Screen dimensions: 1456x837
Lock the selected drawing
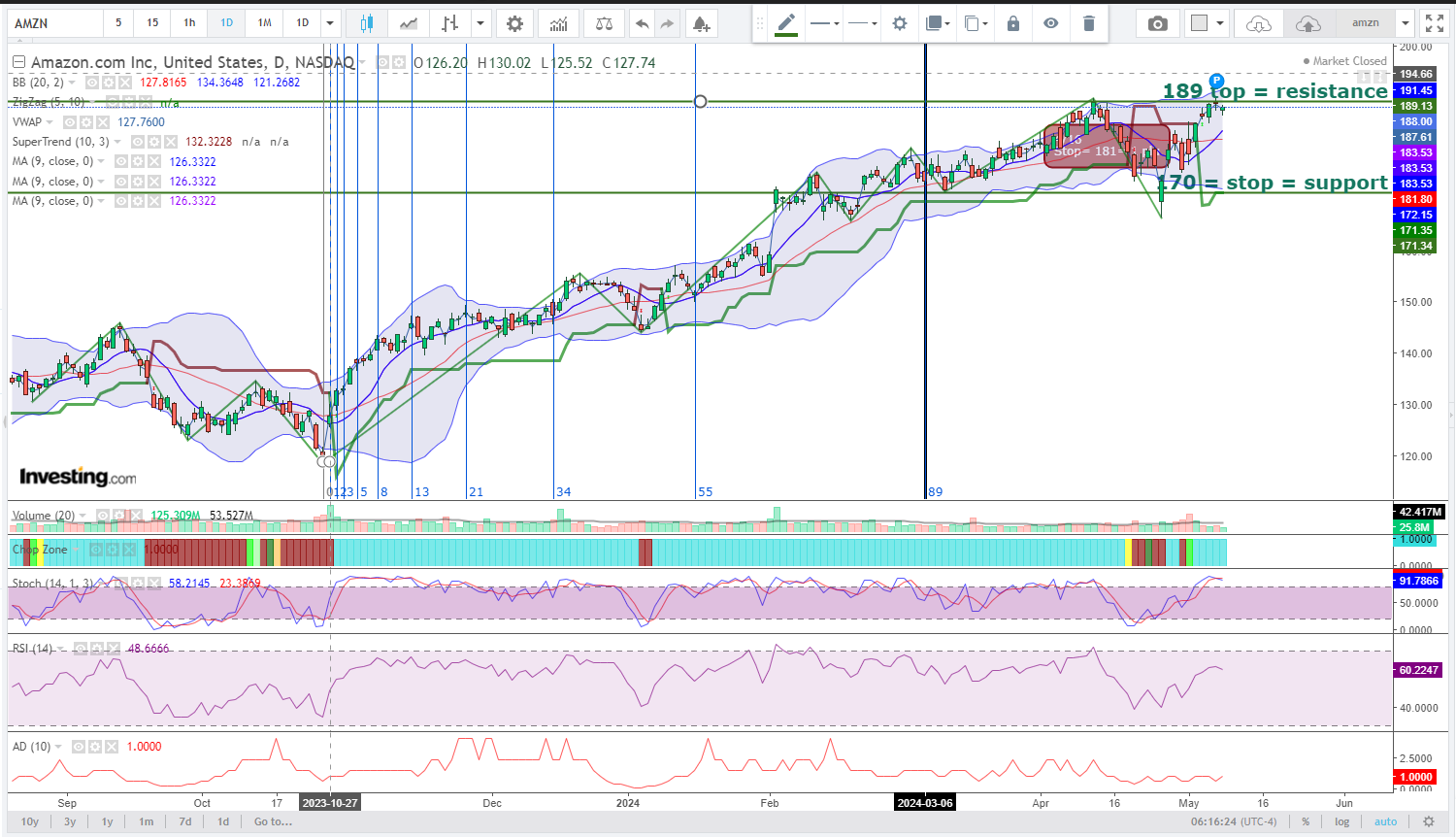pyautogui.click(x=1013, y=23)
